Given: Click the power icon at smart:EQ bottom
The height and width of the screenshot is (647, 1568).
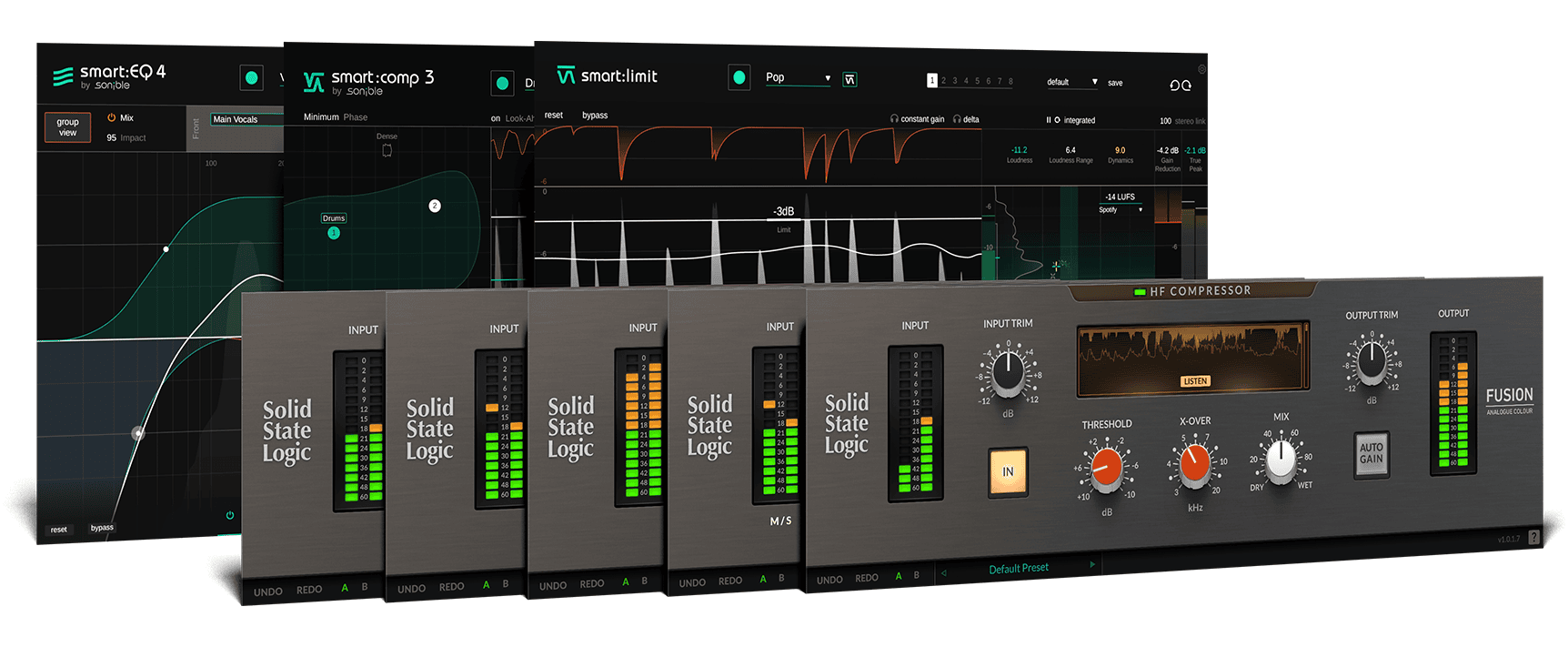Looking at the screenshot, I should click(230, 515).
